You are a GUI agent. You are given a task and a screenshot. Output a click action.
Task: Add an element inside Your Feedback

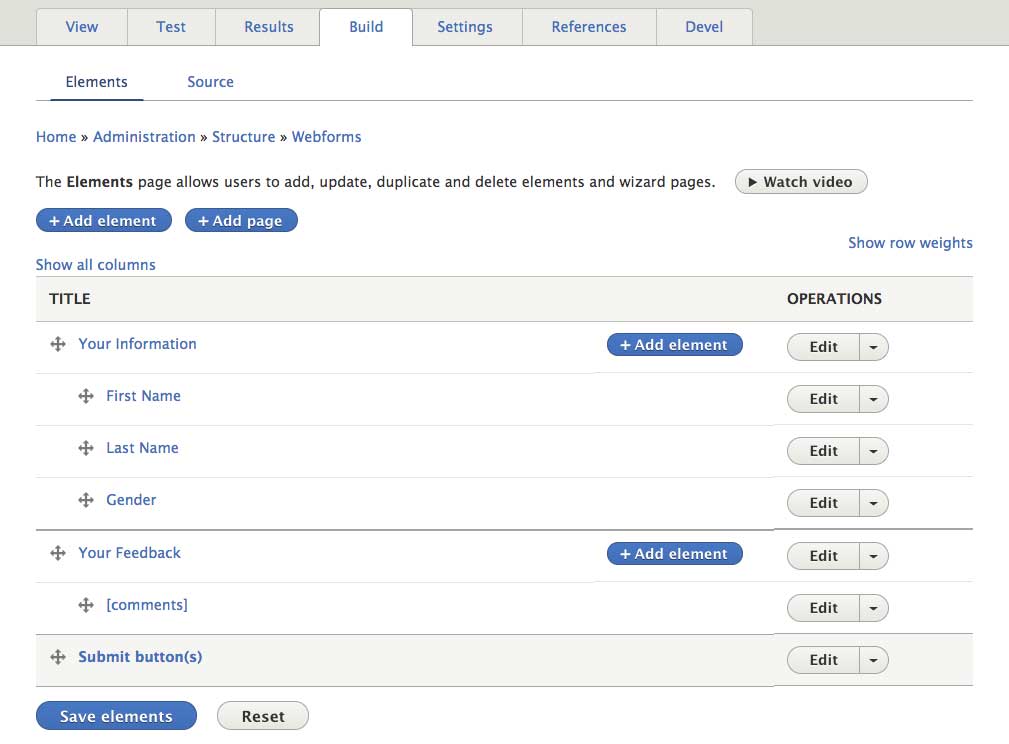click(674, 553)
